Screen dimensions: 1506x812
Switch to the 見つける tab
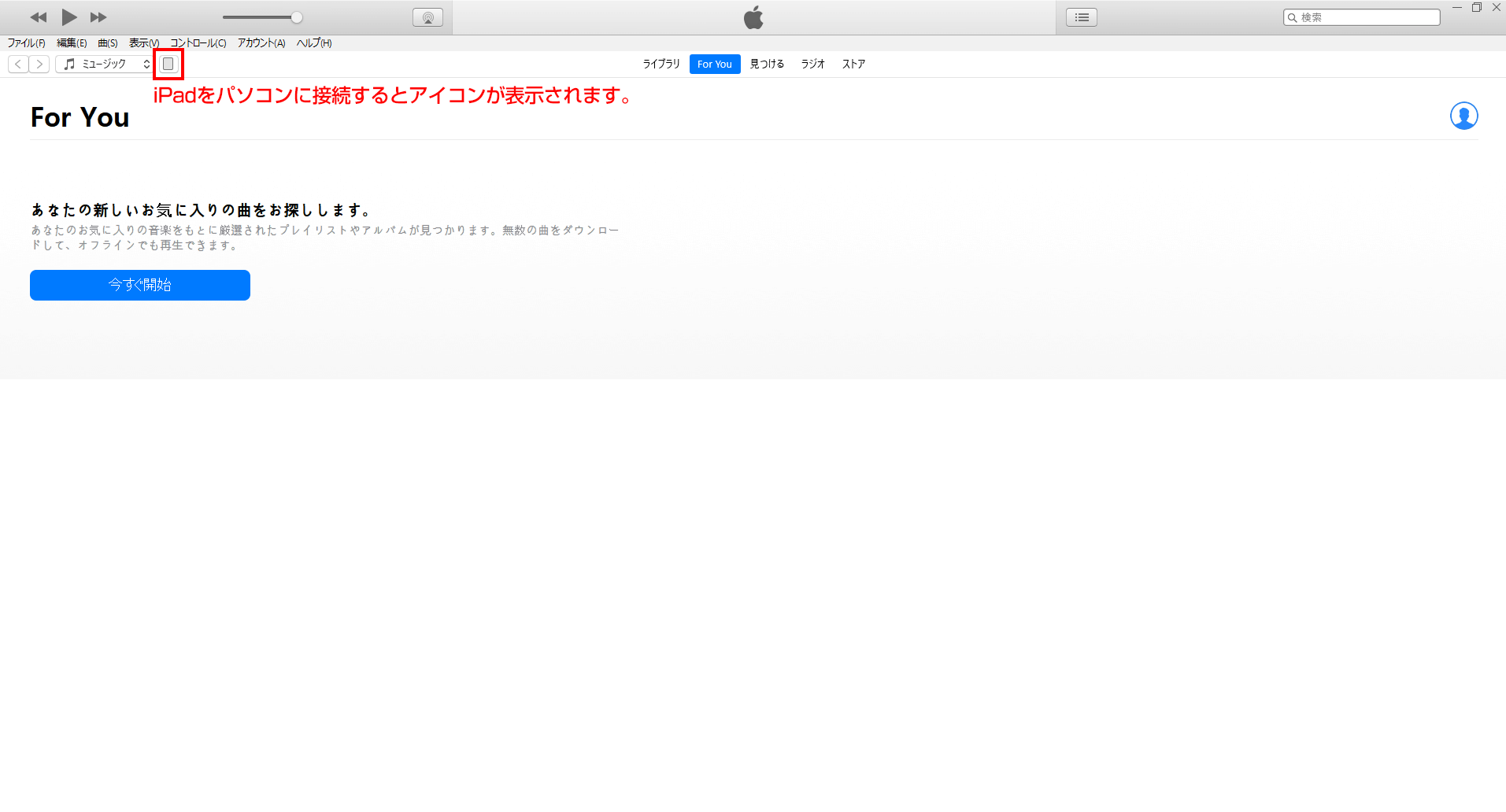767,64
